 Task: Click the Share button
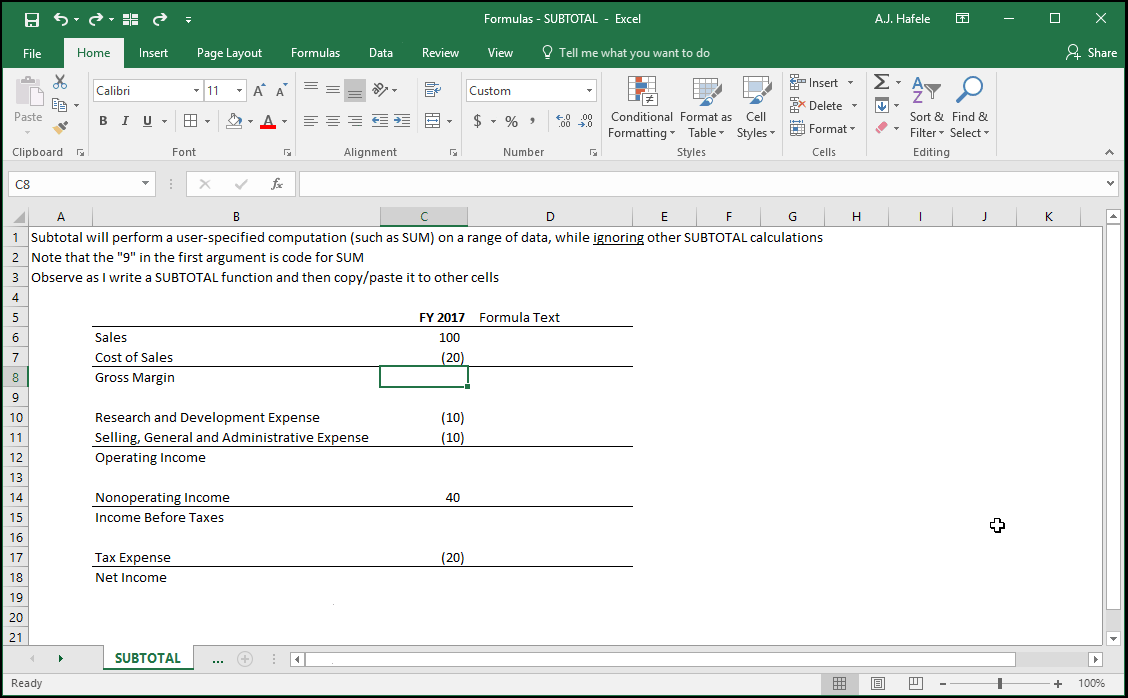click(x=1091, y=53)
